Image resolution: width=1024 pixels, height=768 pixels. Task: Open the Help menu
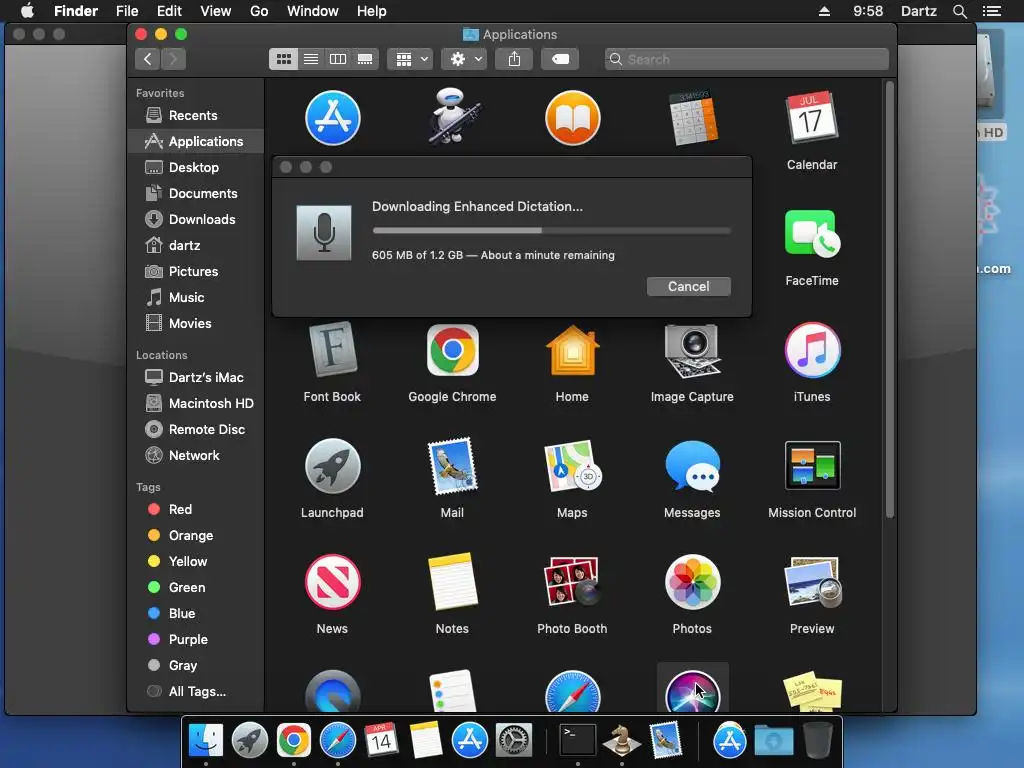372,11
